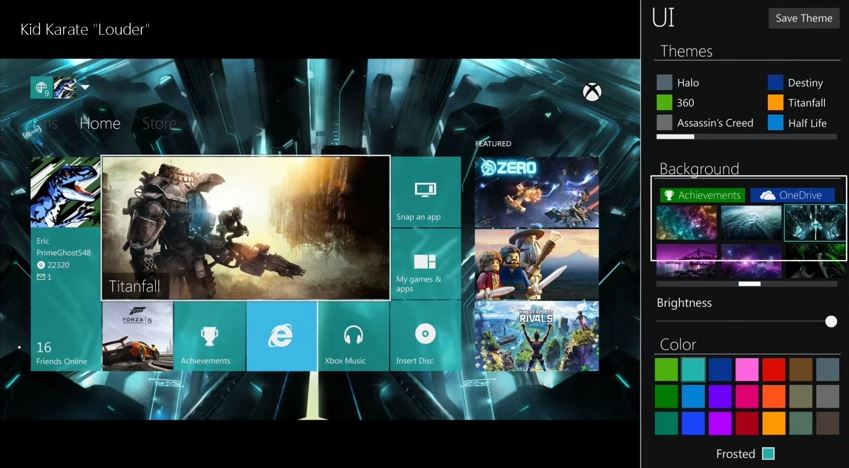Open the LEGO Hobbit featured tile
The image size is (849, 468).
(537, 264)
